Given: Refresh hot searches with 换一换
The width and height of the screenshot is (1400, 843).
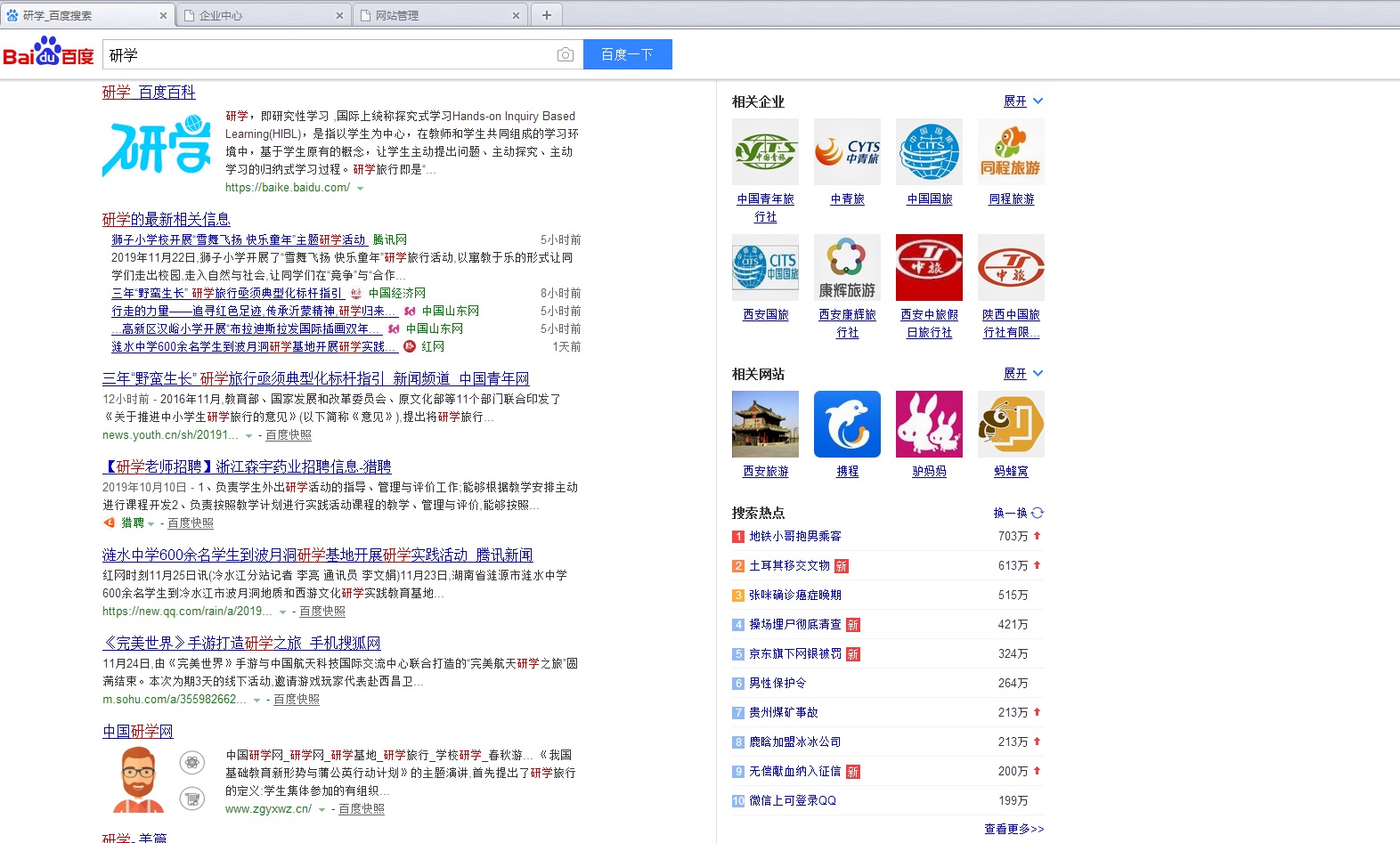Looking at the screenshot, I should (x=1018, y=513).
